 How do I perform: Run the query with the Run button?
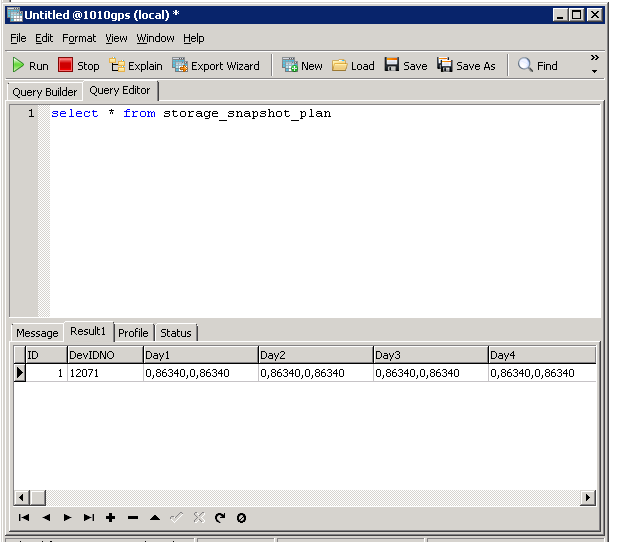pos(30,65)
